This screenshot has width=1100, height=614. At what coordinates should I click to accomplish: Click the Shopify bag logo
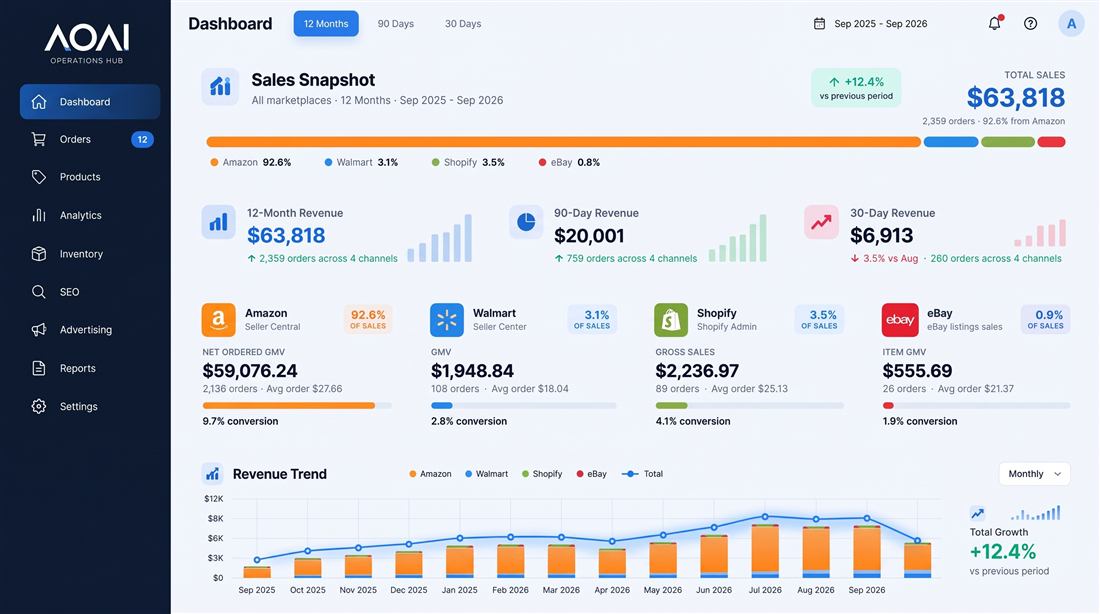pyautogui.click(x=671, y=320)
